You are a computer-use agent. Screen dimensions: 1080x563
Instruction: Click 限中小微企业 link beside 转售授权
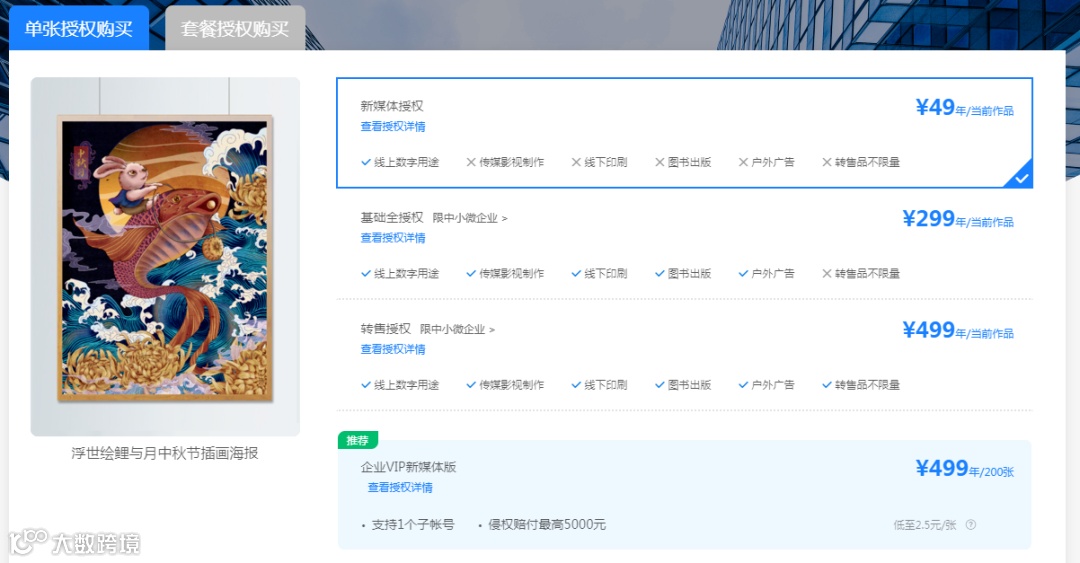tap(457, 329)
